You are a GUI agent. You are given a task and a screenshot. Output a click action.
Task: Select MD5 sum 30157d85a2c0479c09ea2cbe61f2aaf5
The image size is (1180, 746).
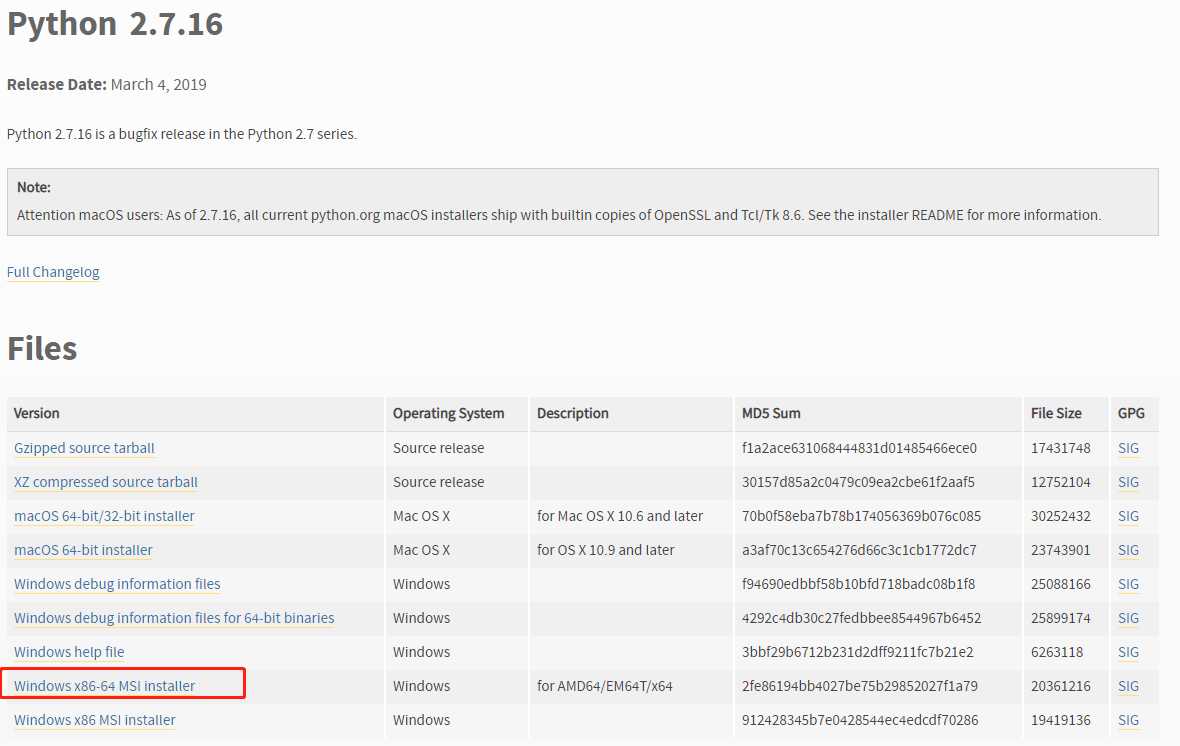(x=858, y=482)
